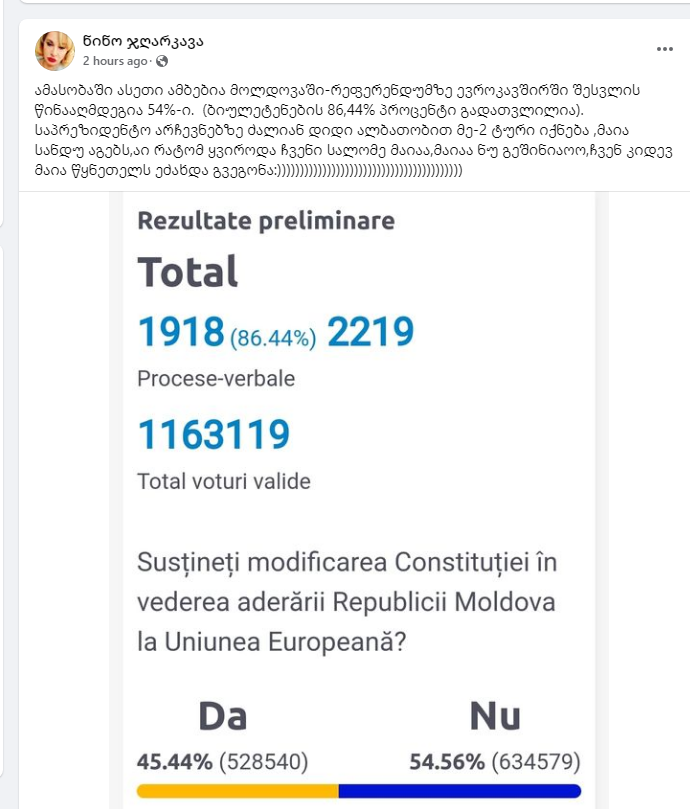This screenshot has height=809, width=690.
Task: Click the "Procese-verbale" label
Action: click(x=215, y=379)
